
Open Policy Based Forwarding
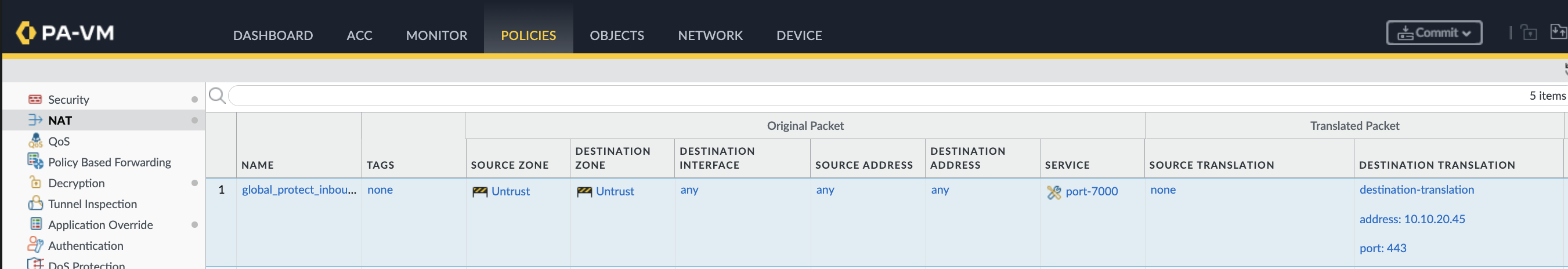(110, 162)
